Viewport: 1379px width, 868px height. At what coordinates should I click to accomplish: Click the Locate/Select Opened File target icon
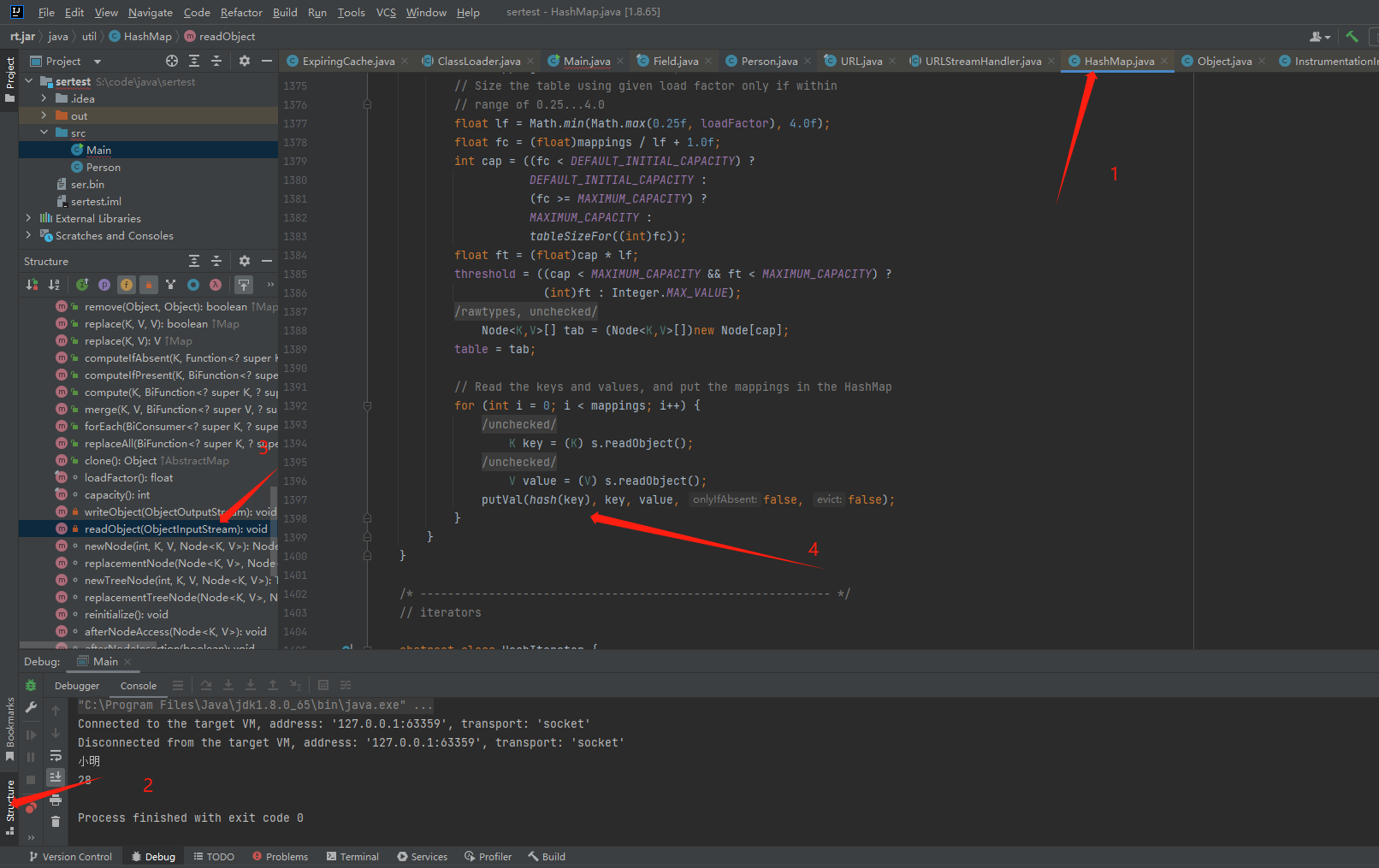tap(172, 61)
